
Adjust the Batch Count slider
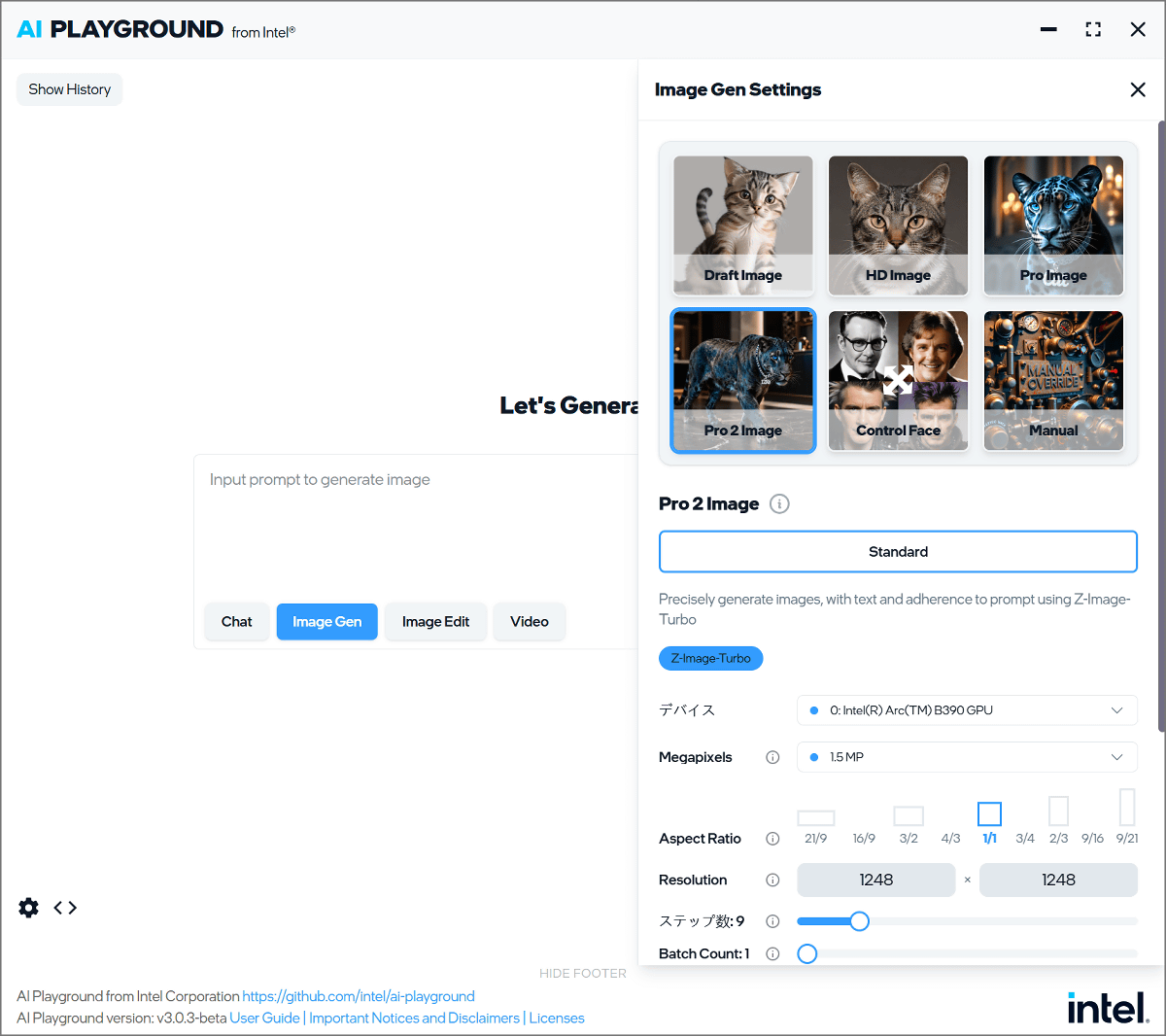pyautogui.click(x=967, y=954)
